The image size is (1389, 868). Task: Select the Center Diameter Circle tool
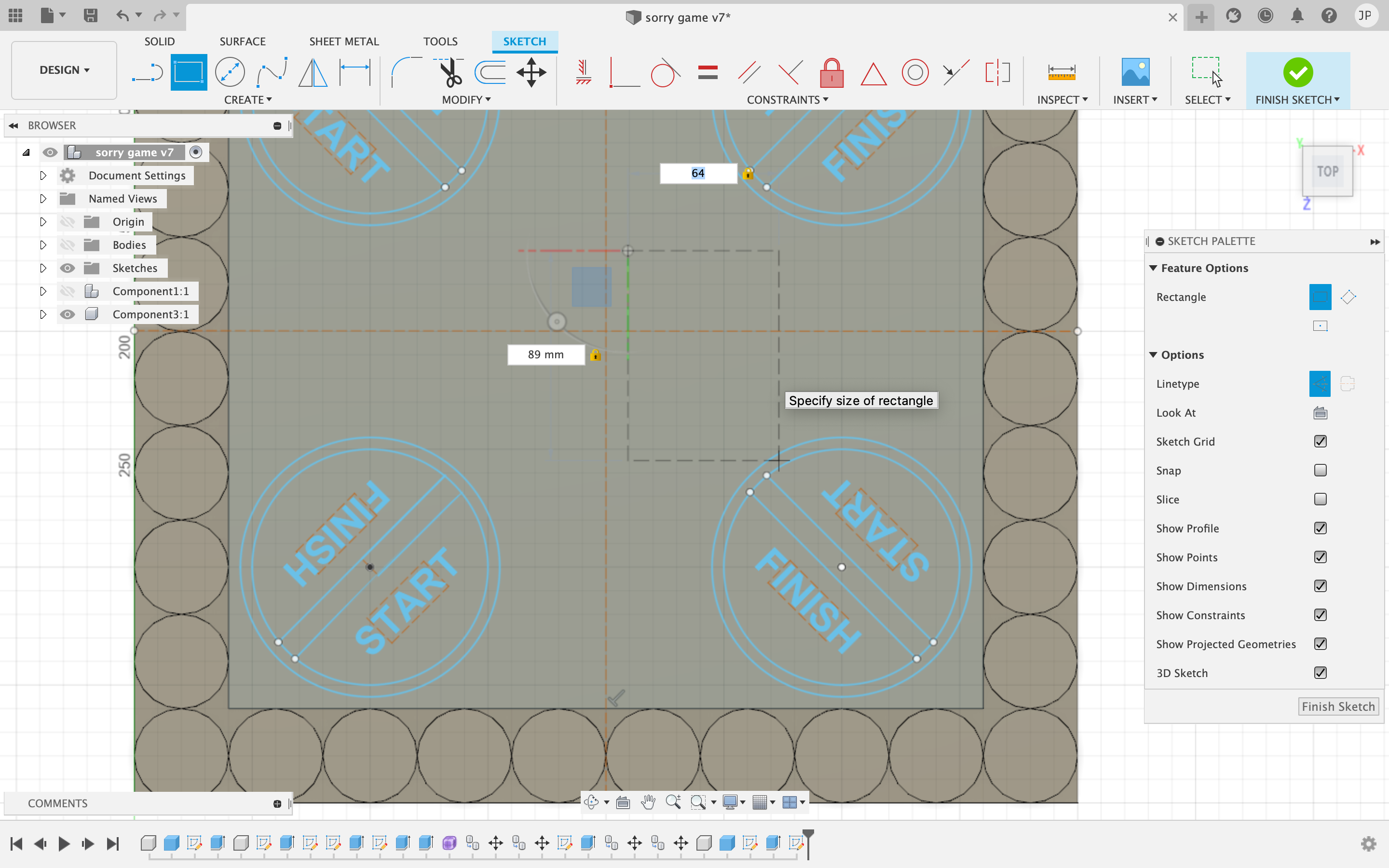tap(230, 73)
